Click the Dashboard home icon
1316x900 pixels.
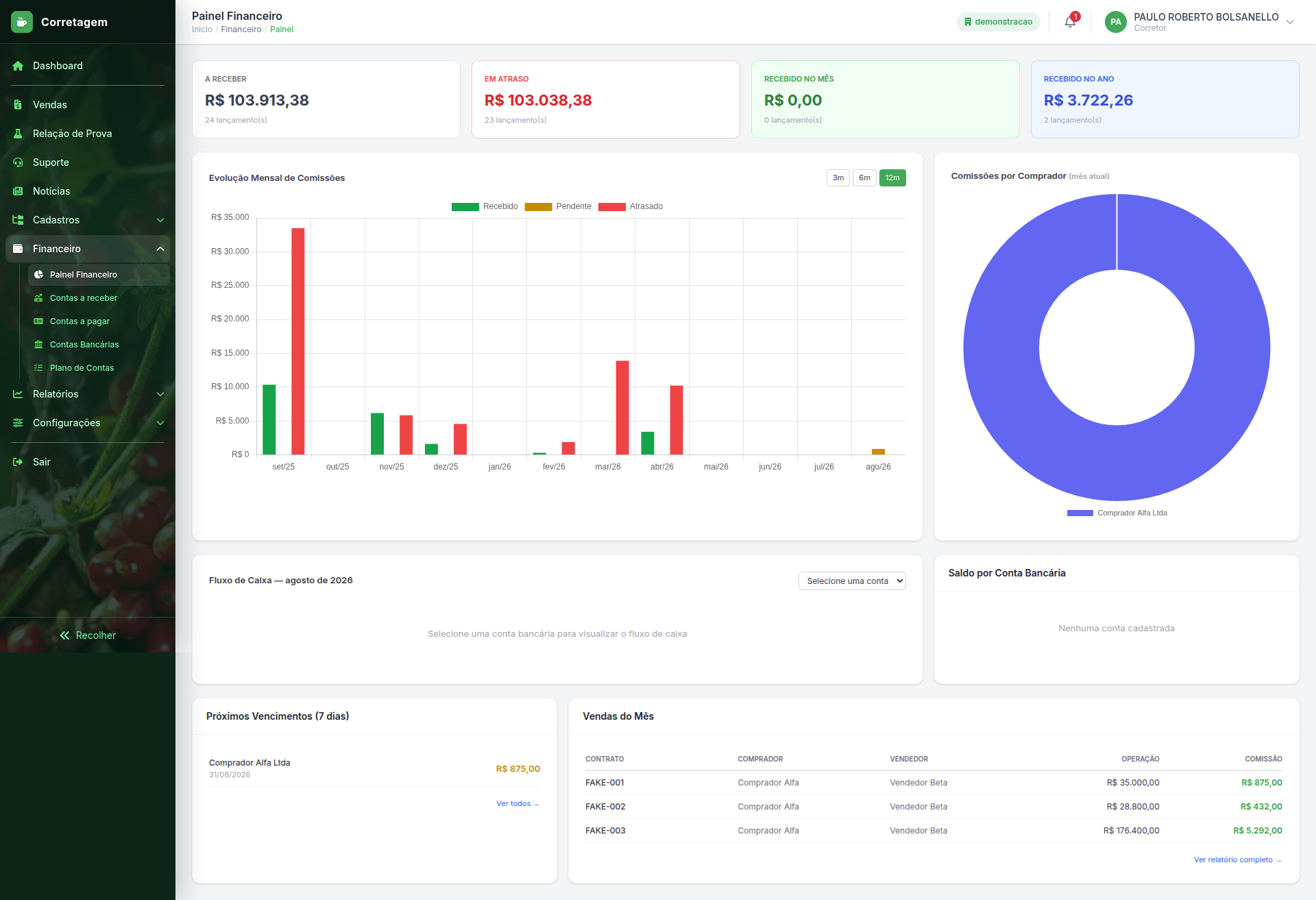(x=18, y=66)
